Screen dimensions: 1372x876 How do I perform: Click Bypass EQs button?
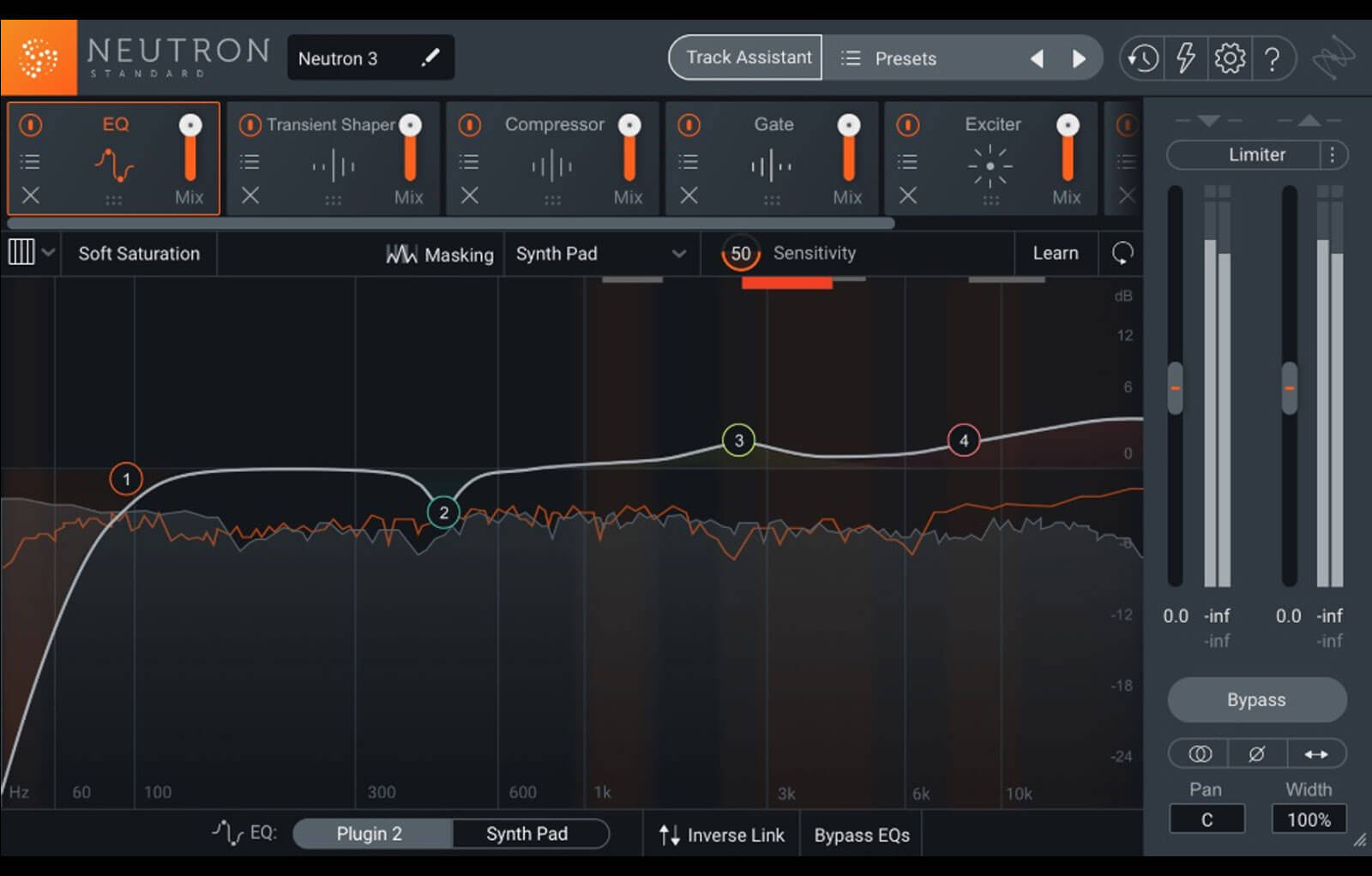(x=862, y=835)
